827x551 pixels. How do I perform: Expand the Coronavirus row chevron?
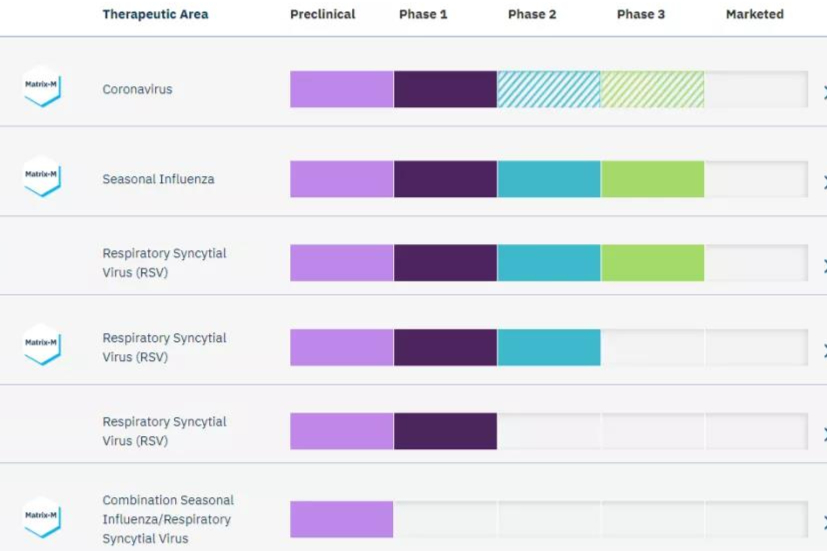click(x=823, y=93)
